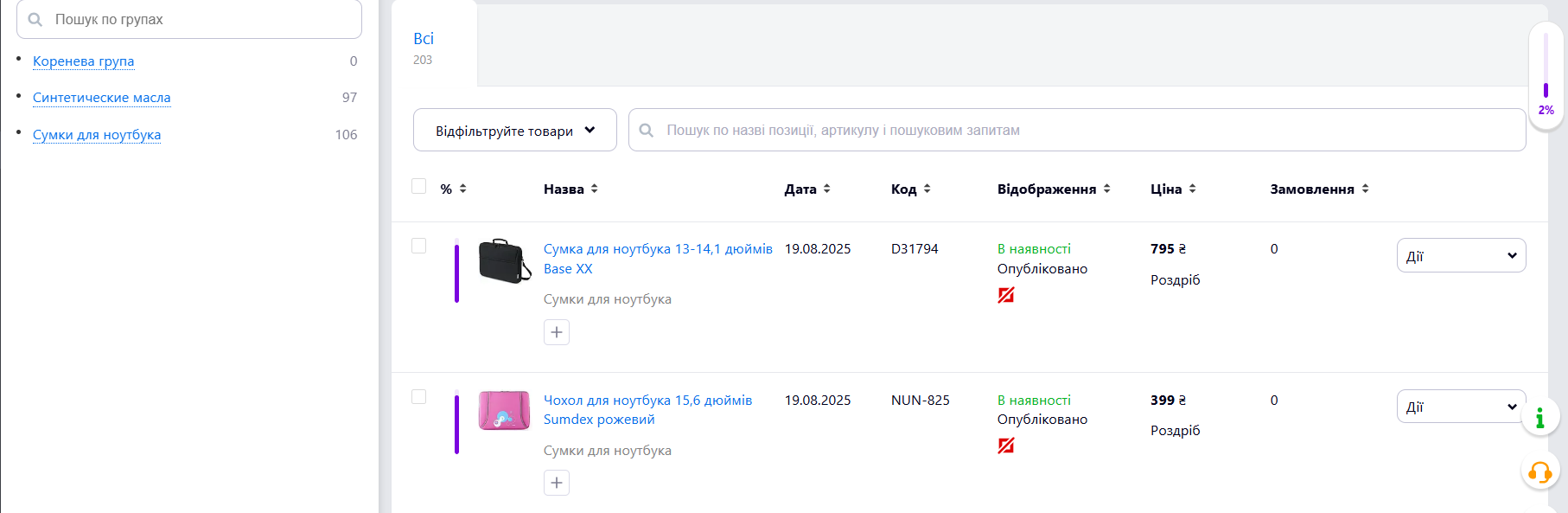
Task: Click product code D31794
Action: (x=915, y=249)
